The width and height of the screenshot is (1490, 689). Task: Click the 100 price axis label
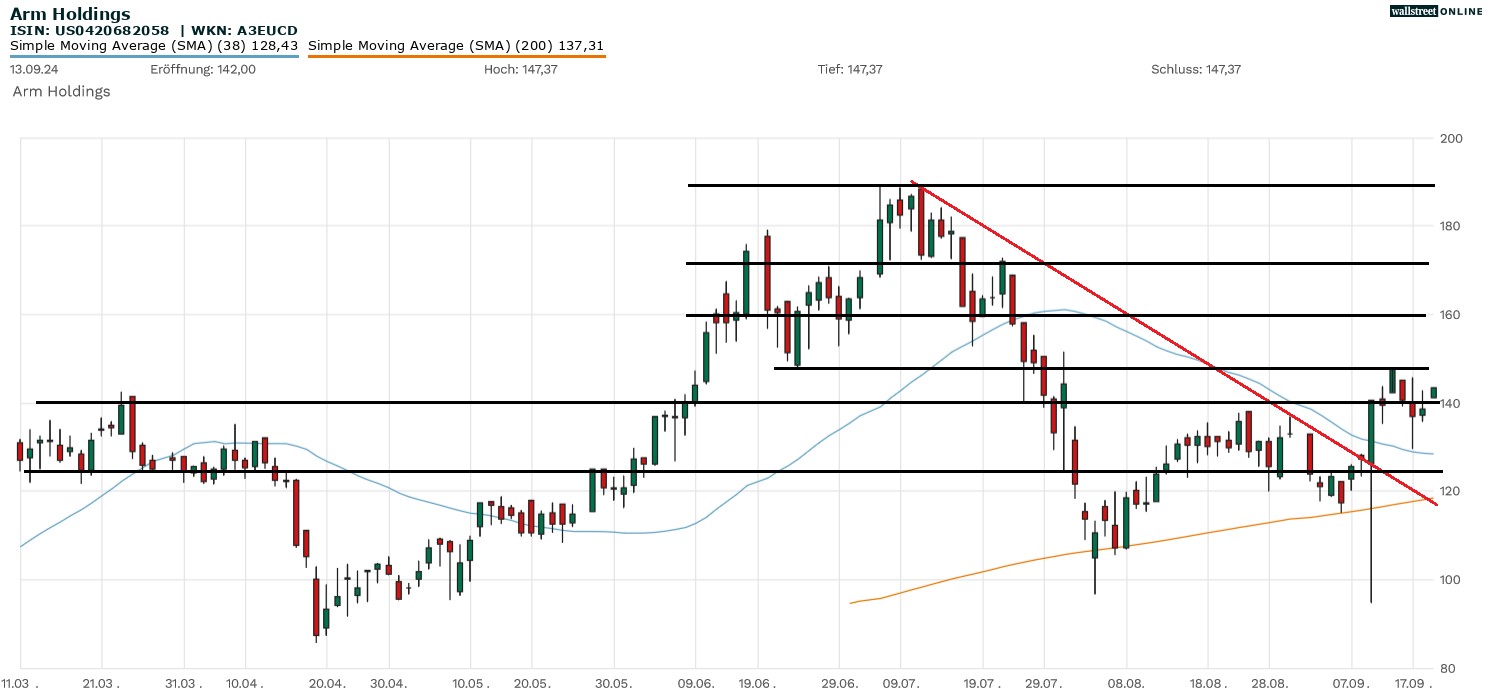click(1450, 580)
